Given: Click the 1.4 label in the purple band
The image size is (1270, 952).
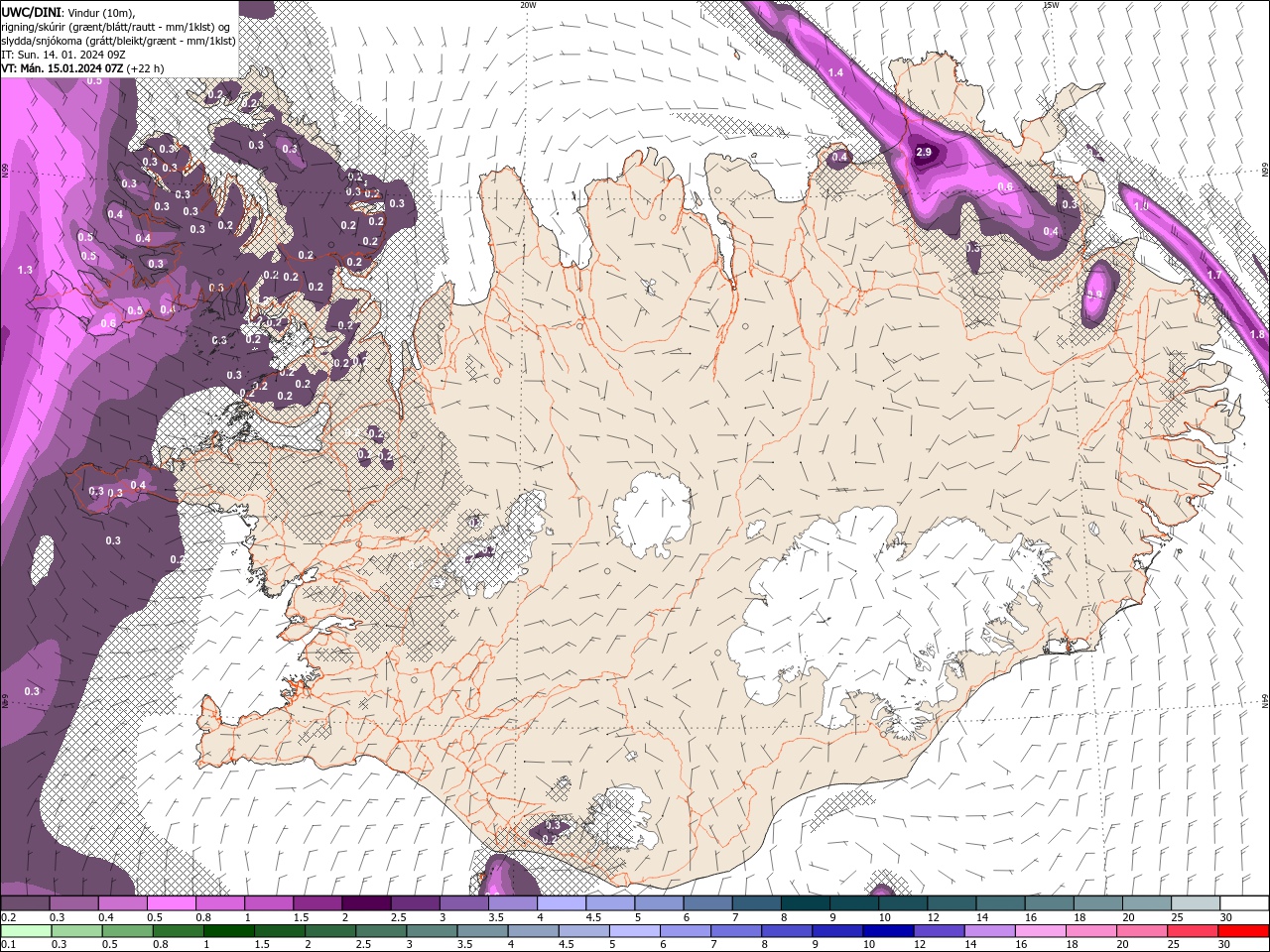Looking at the screenshot, I should pyautogui.click(x=835, y=72).
